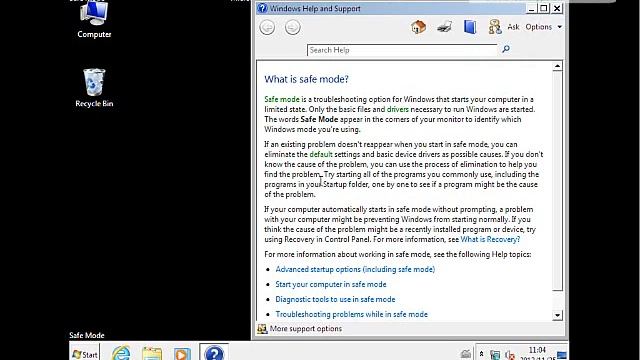Open Advanced startup options (including safe mode)
Screen dimensions: 640x360
pyautogui.click(x=355, y=269)
